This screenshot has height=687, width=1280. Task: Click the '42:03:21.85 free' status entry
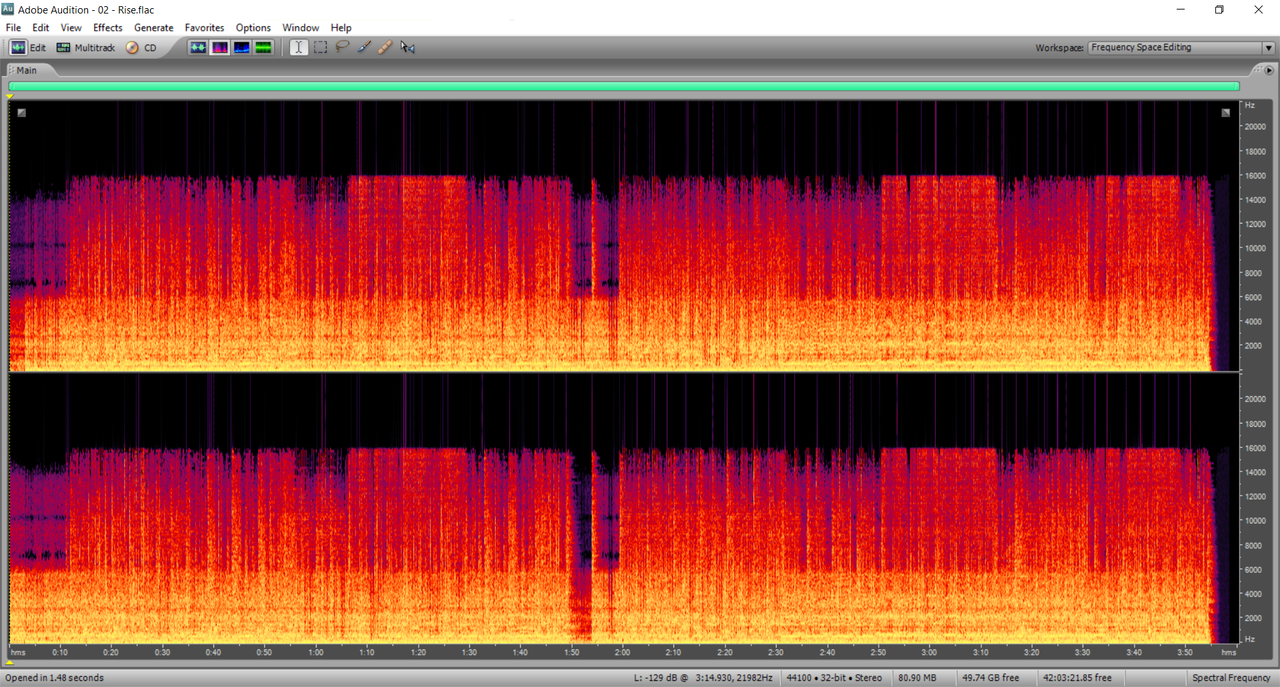[1076, 678]
